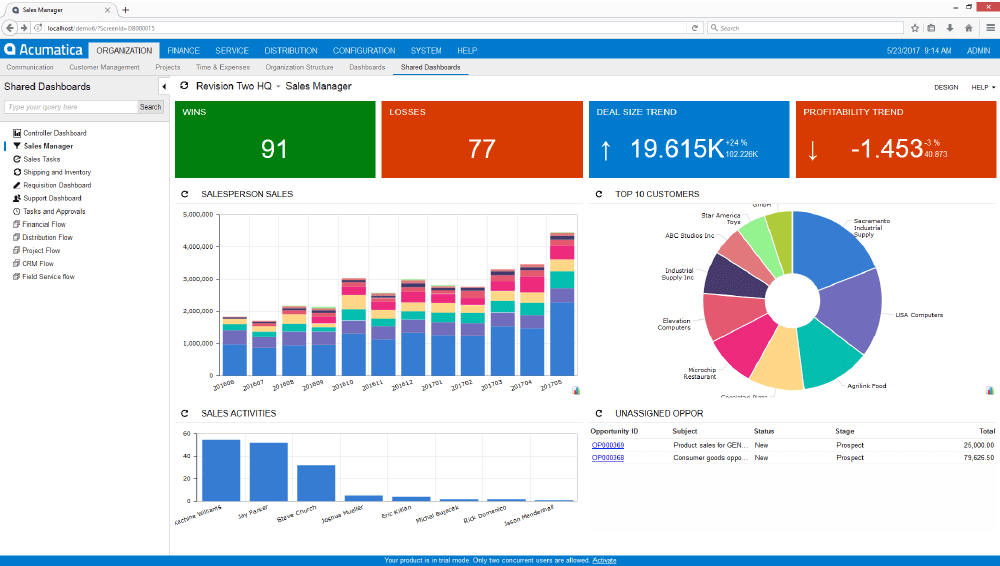
Task: Collapse the Shared Dashboards side panel arrow
Action: pyautogui.click(x=164, y=86)
